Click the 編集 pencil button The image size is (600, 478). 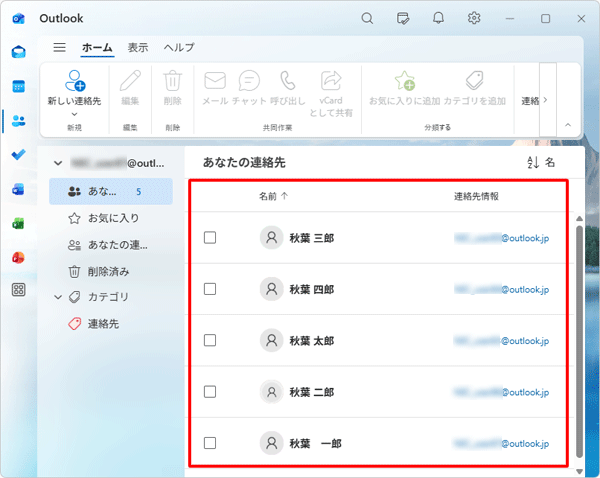click(130, 88)
